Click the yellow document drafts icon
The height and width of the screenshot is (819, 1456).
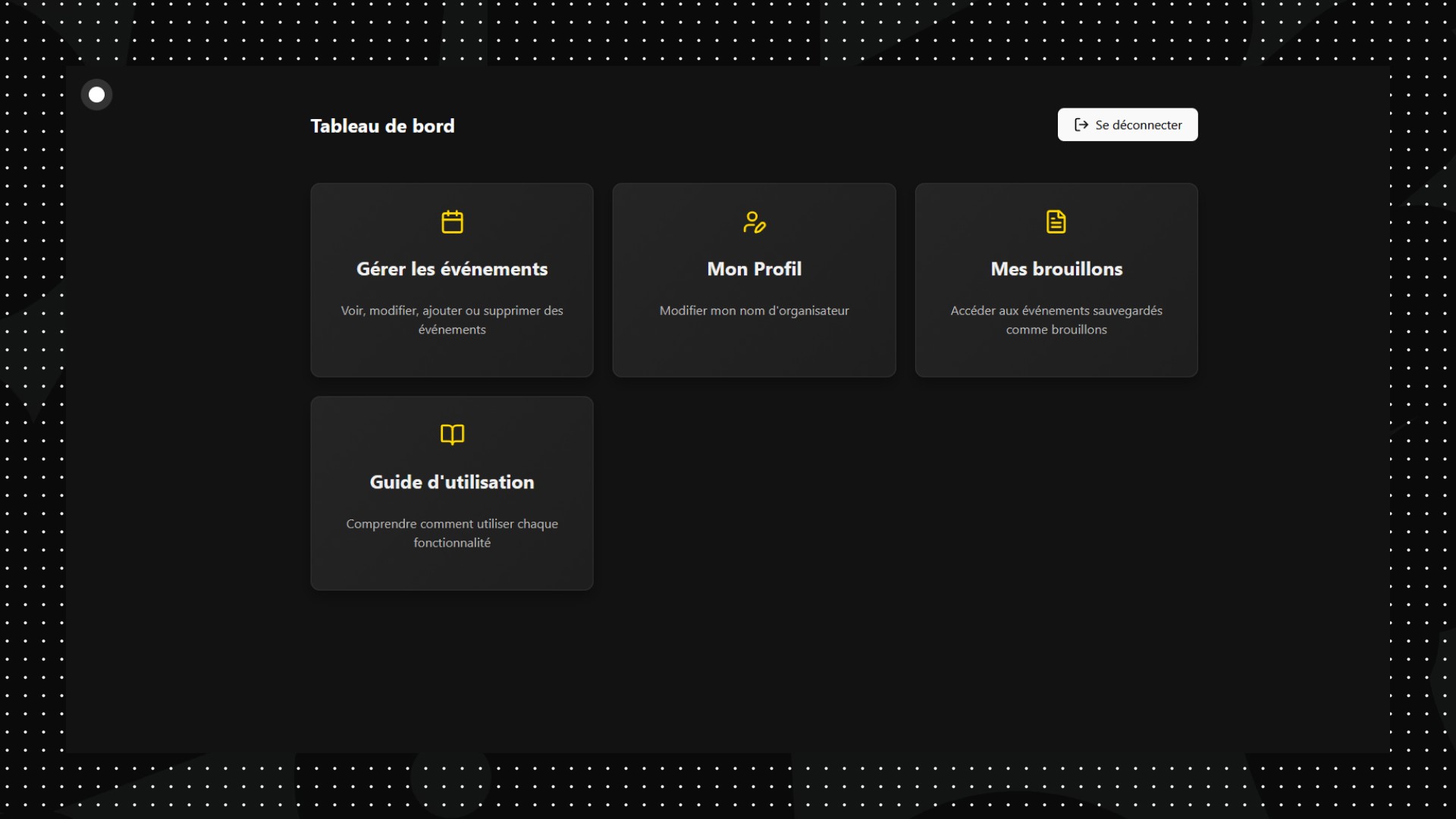coord(1056,222)
